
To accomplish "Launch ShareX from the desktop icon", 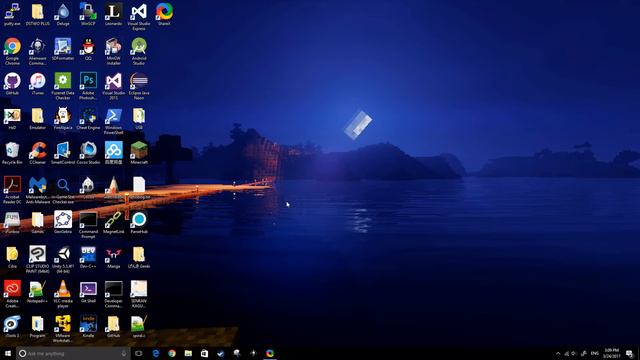I will tap(164, 15).
